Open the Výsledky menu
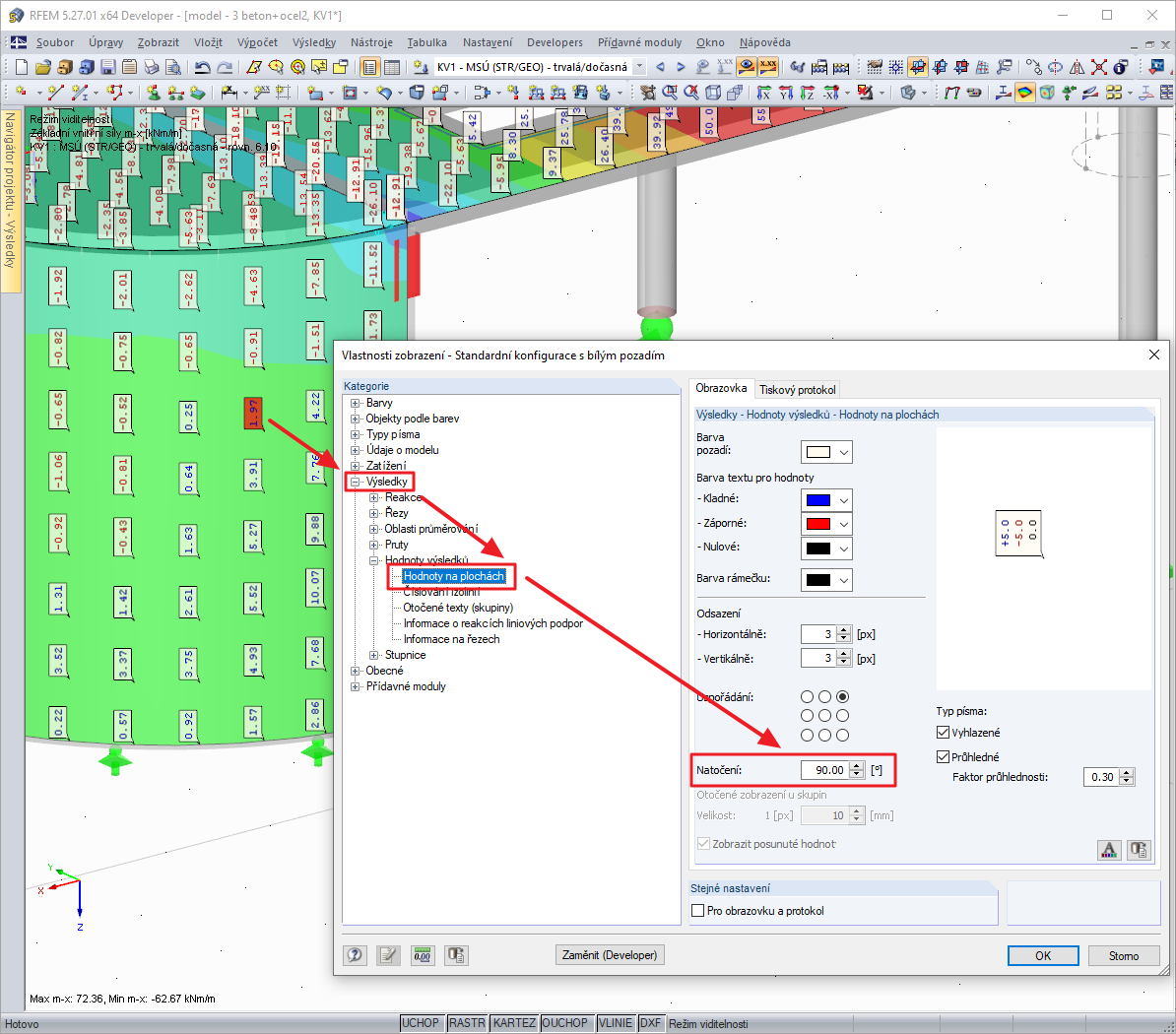 [x=313, y=42]
